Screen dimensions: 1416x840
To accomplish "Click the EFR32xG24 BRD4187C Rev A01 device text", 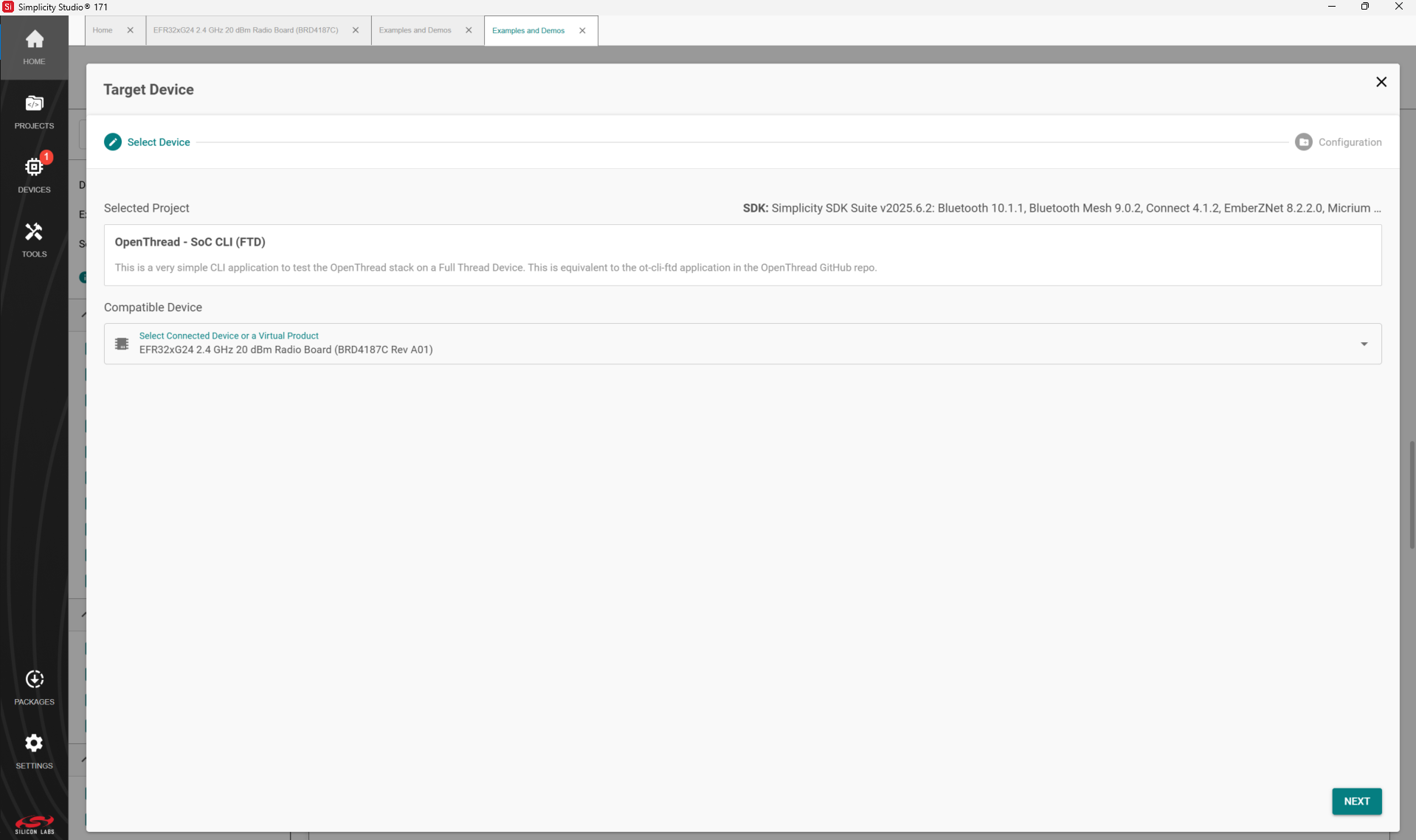I will (x=286, y=350).
